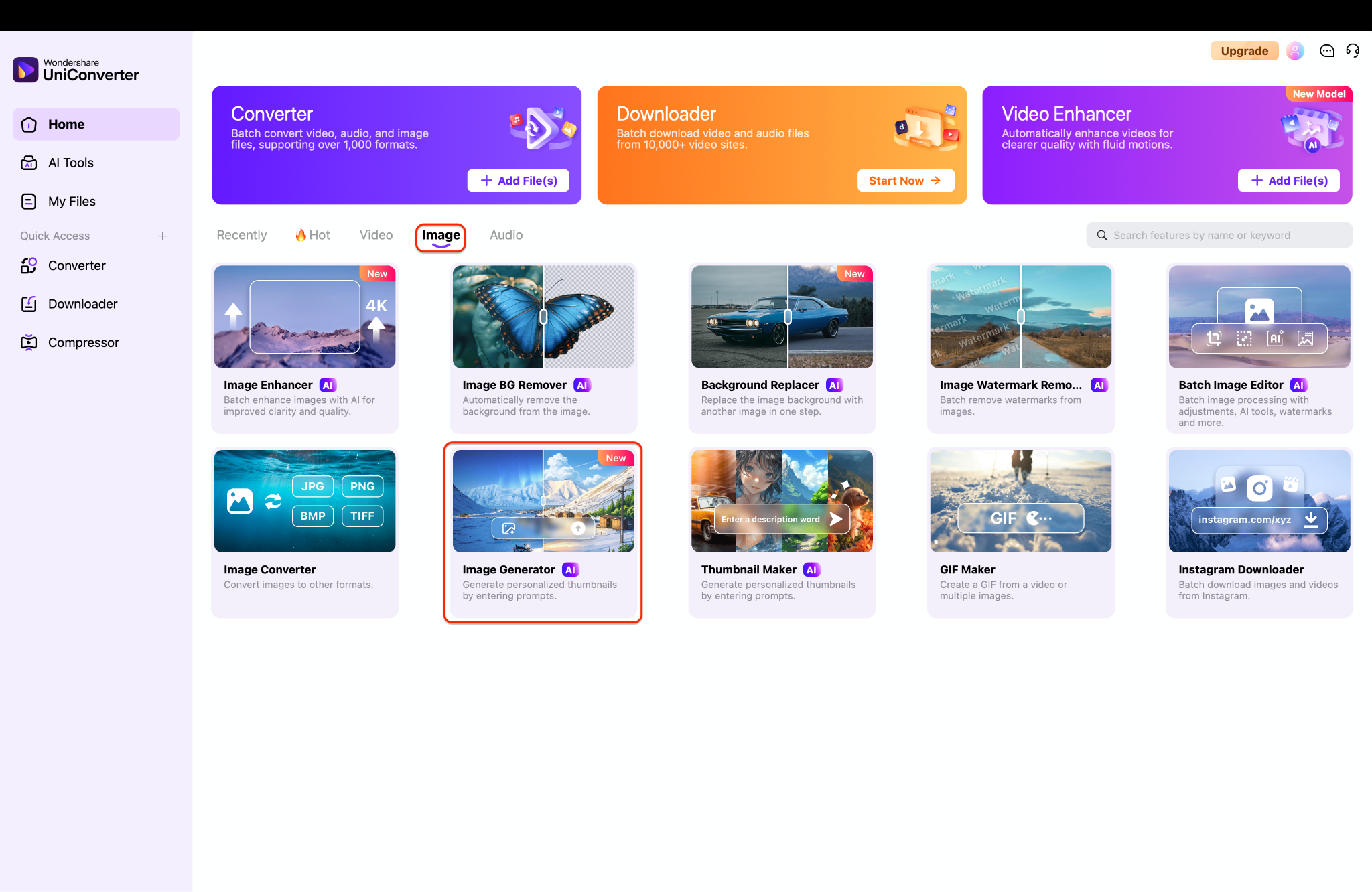1372x892 pixels.
Task: Click the Downloader banner title
Action: (666, 114)
